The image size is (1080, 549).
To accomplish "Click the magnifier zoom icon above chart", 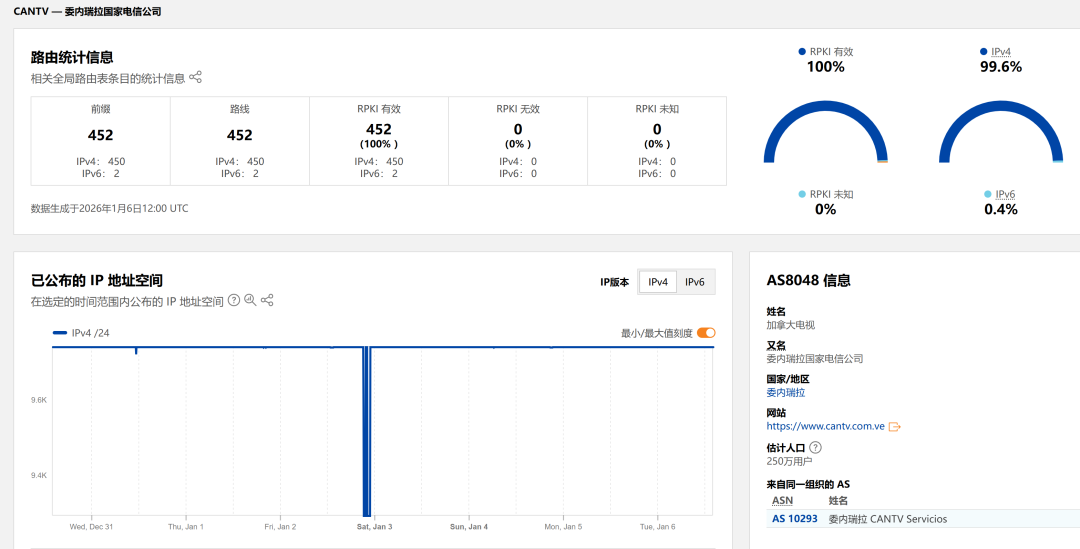I will [250, 300].
